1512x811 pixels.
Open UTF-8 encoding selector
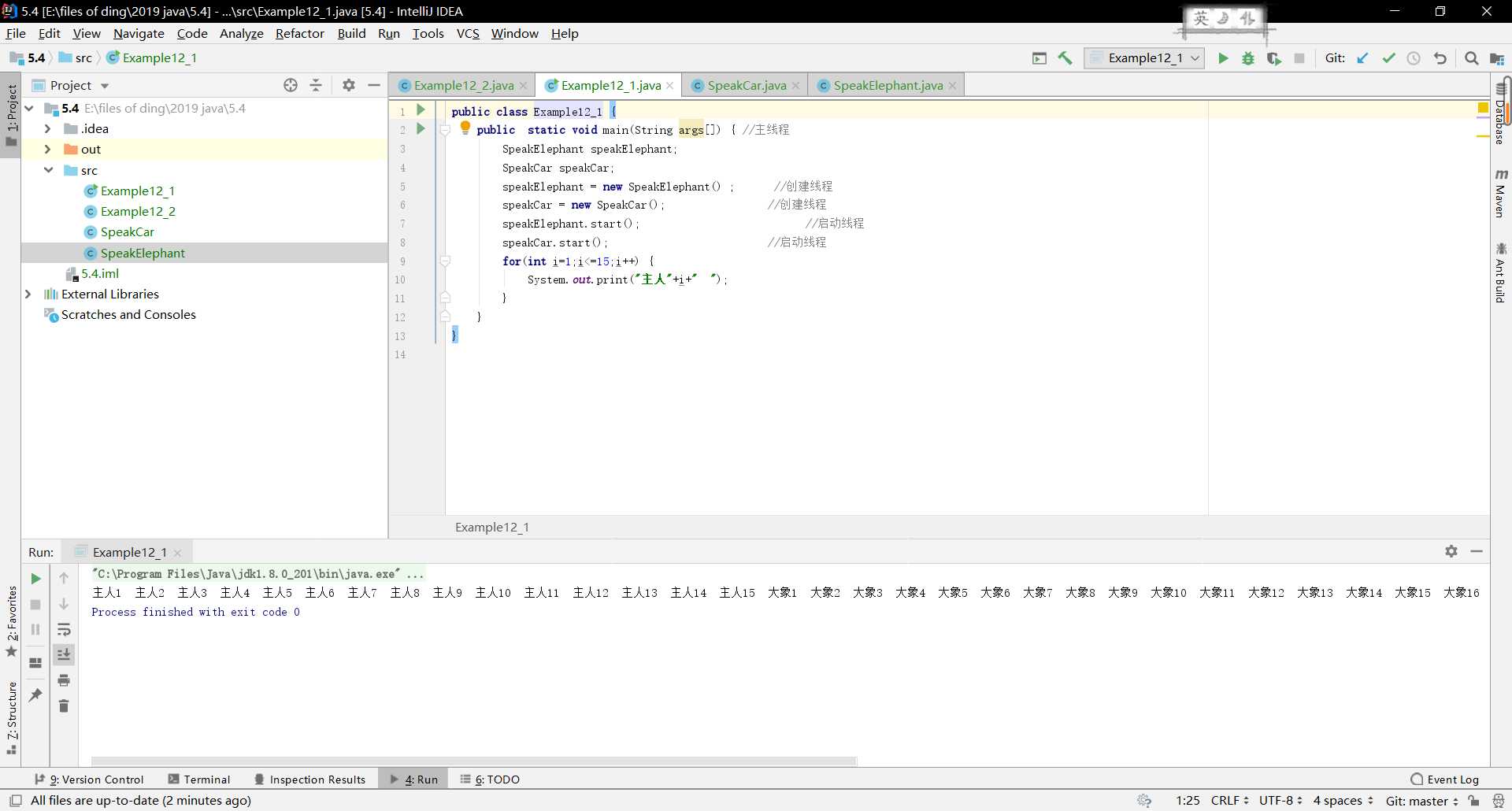1280,800
